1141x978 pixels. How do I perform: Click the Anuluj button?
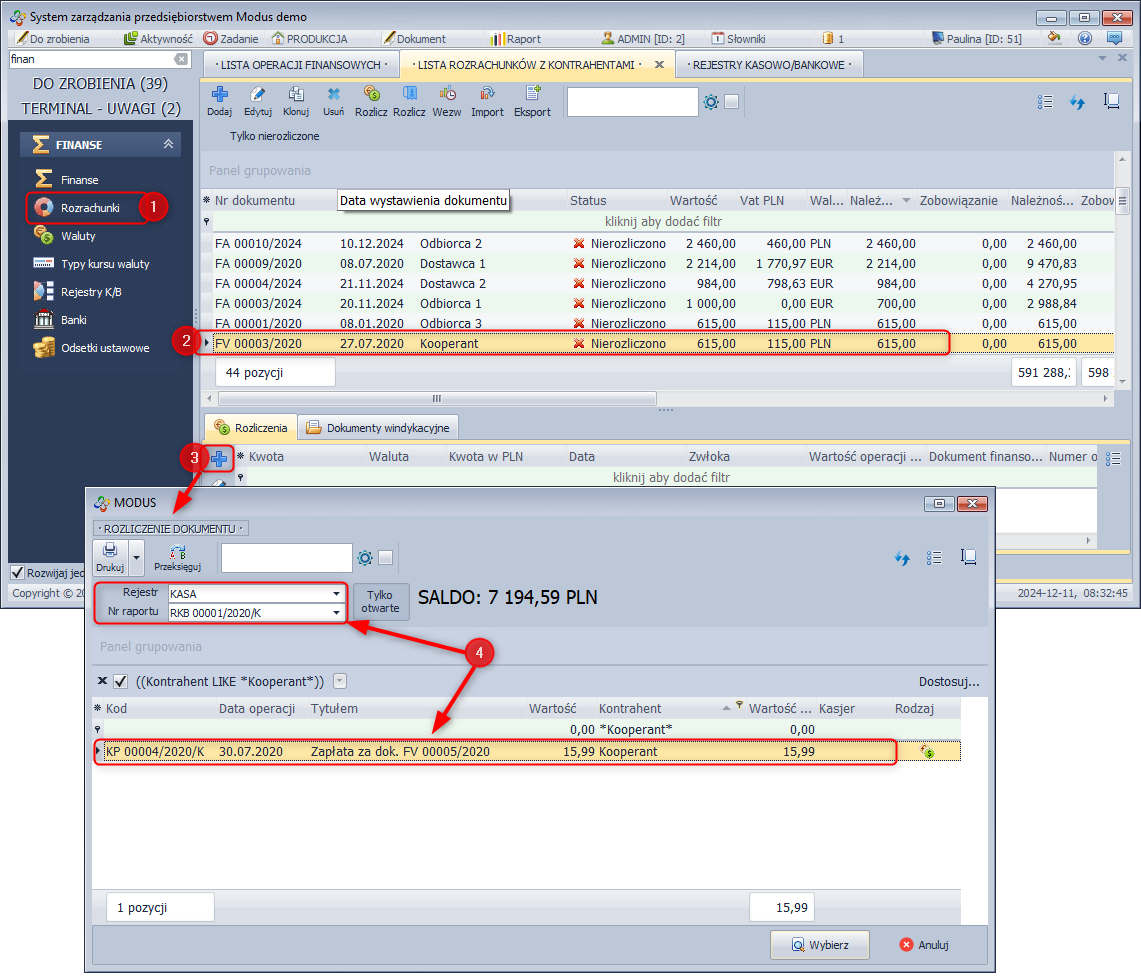coord(924,944)
